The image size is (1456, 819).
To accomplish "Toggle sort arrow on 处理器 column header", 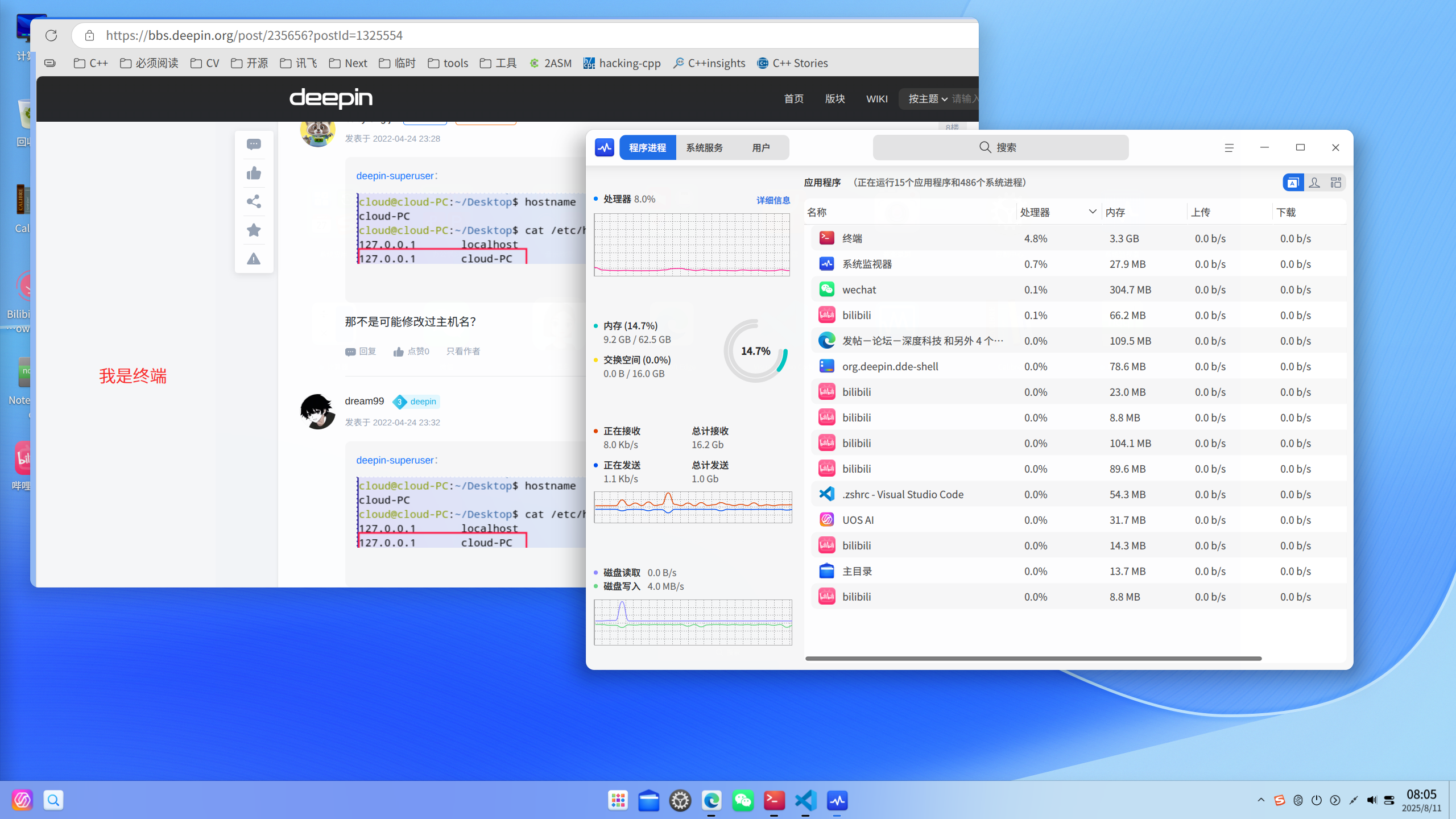I will click(x=1093, y=212).
